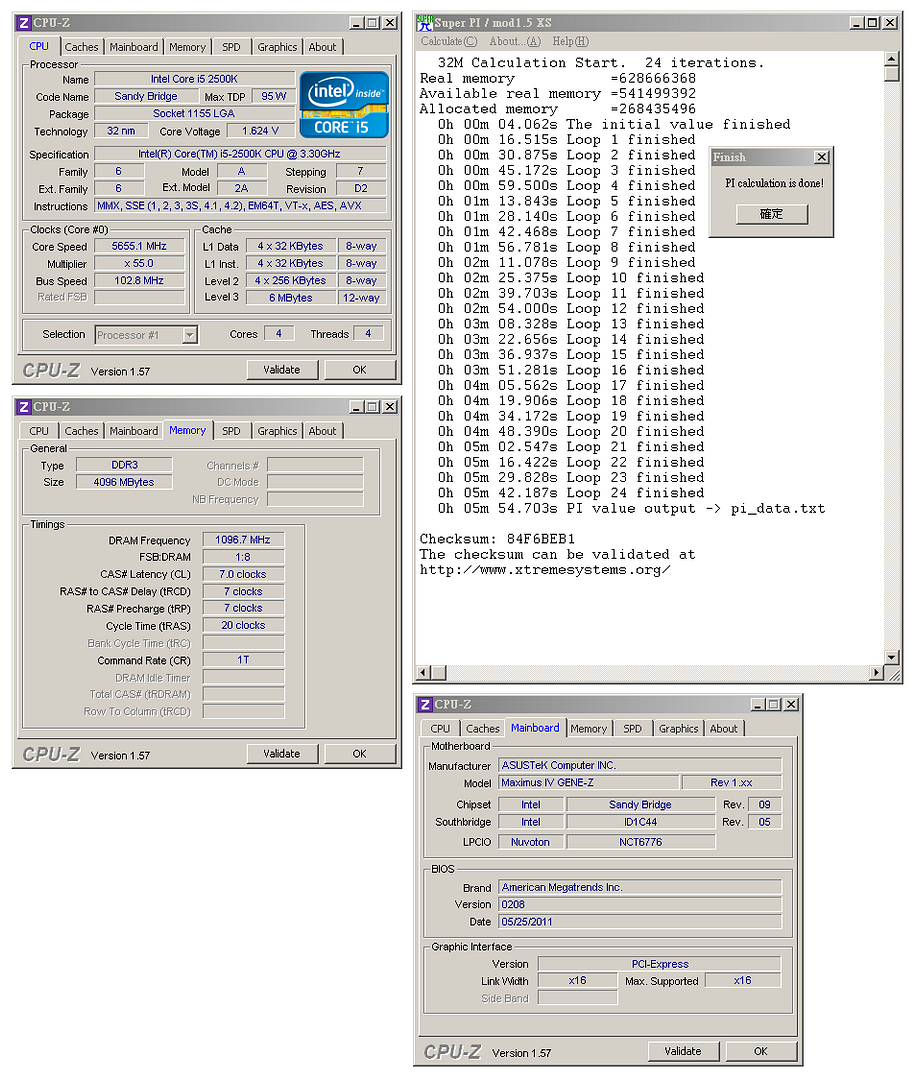This screenshot has width=917, height=1080.
Task: Open Mainboard tab in the CPU-Z memory timings window
Action: pyautogui.click(x=134, y=431)
